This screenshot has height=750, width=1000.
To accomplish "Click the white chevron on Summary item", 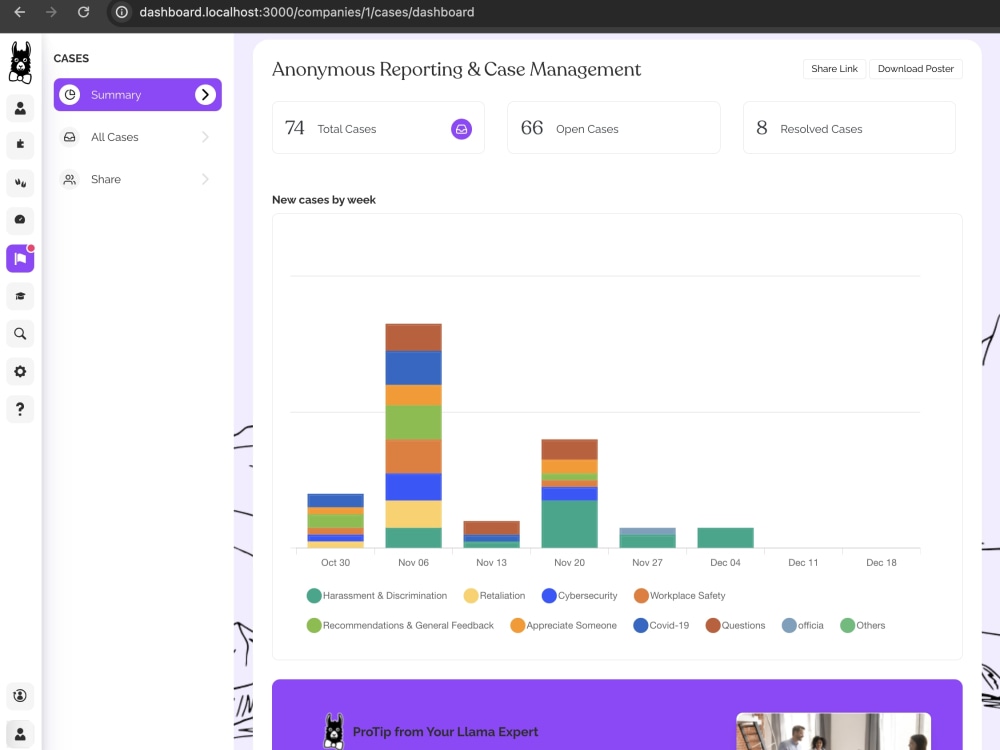I will pyautogui.click(x=205, y=94).
